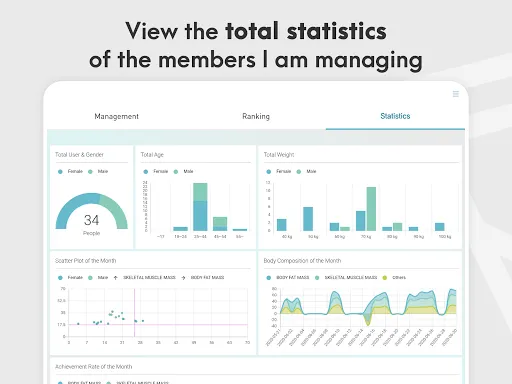Click the 18-24 age group bar
Viewport: 512px width, 384px height.
tap(180, 229)
